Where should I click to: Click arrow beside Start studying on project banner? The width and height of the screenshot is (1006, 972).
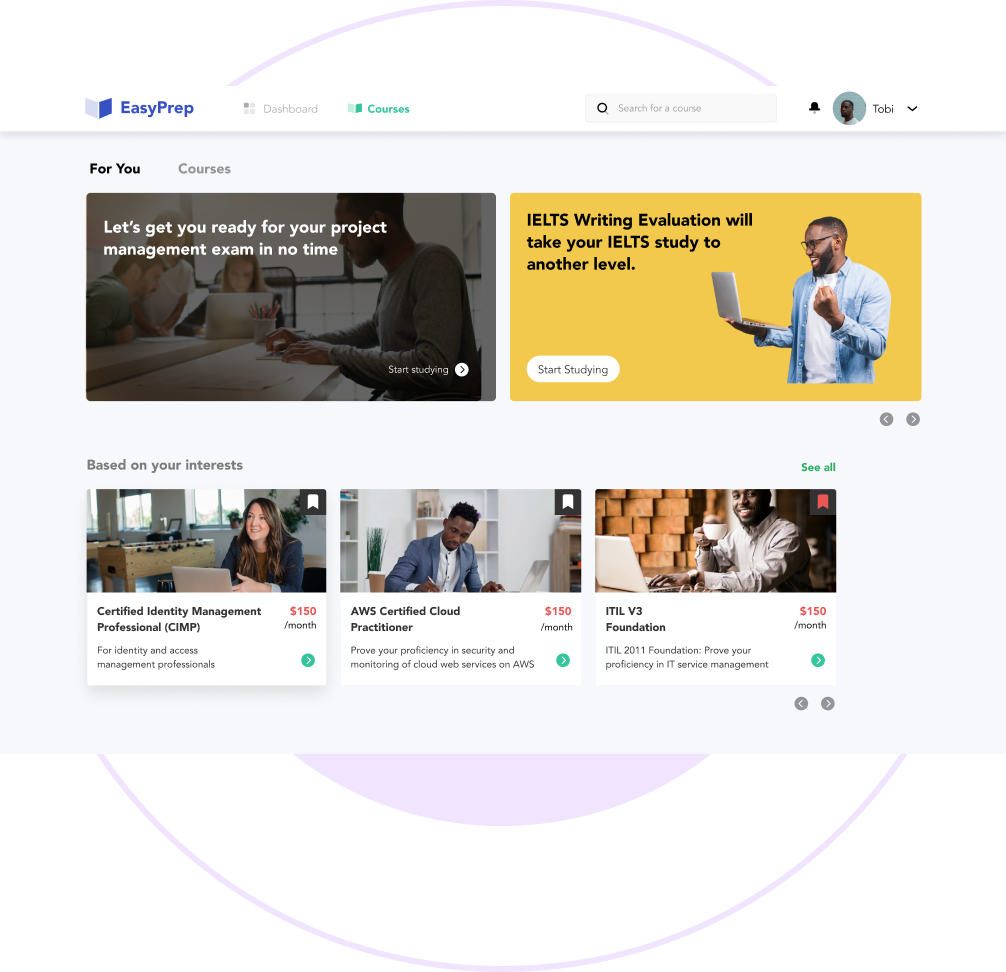point(461,370)
